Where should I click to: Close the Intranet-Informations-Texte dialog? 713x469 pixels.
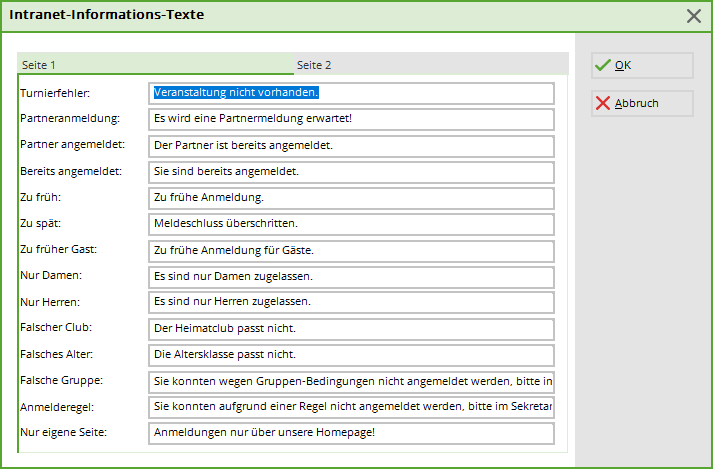click(x=694, y=15)
